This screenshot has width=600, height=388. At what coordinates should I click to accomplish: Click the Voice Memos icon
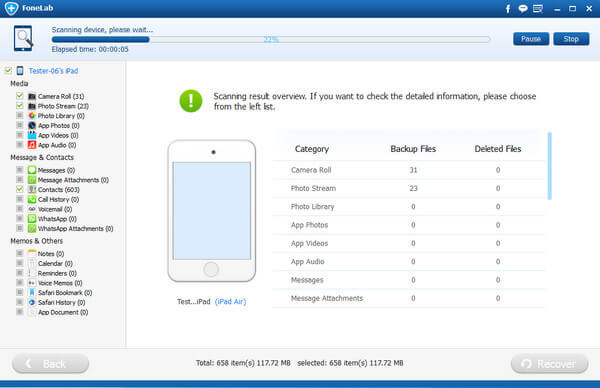coord(32,283)
